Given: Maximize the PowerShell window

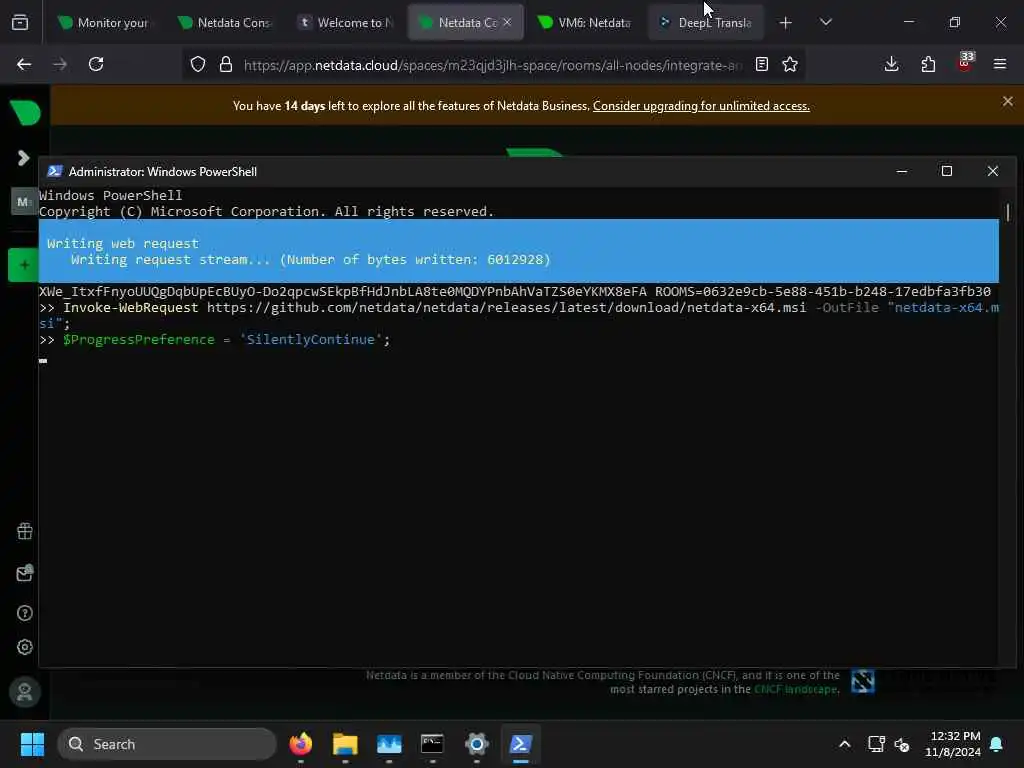Looking at the screenshot, I should [x=947, y=171].
